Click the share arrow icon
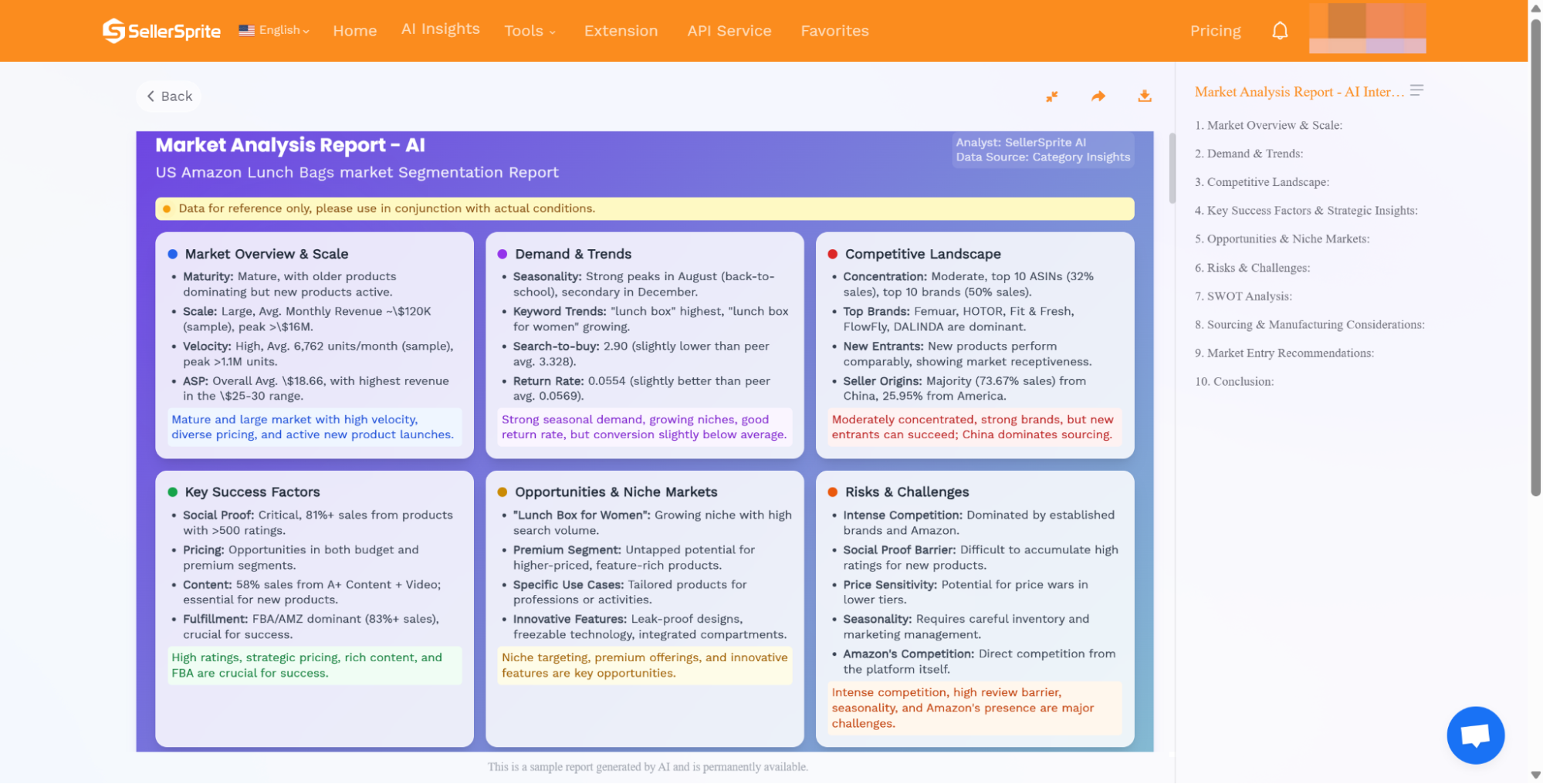 coord(1098,96)
